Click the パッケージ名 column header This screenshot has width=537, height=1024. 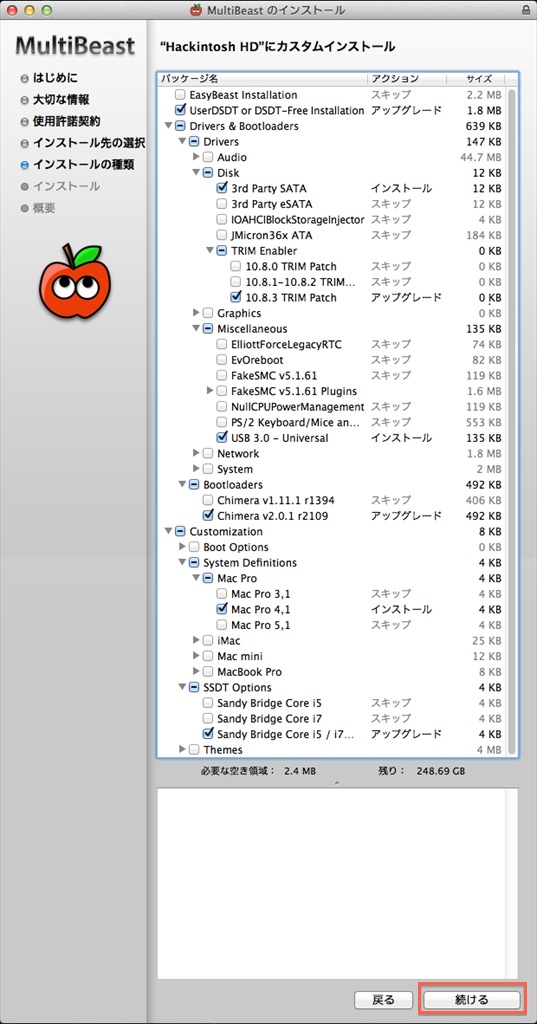(263, 79)
